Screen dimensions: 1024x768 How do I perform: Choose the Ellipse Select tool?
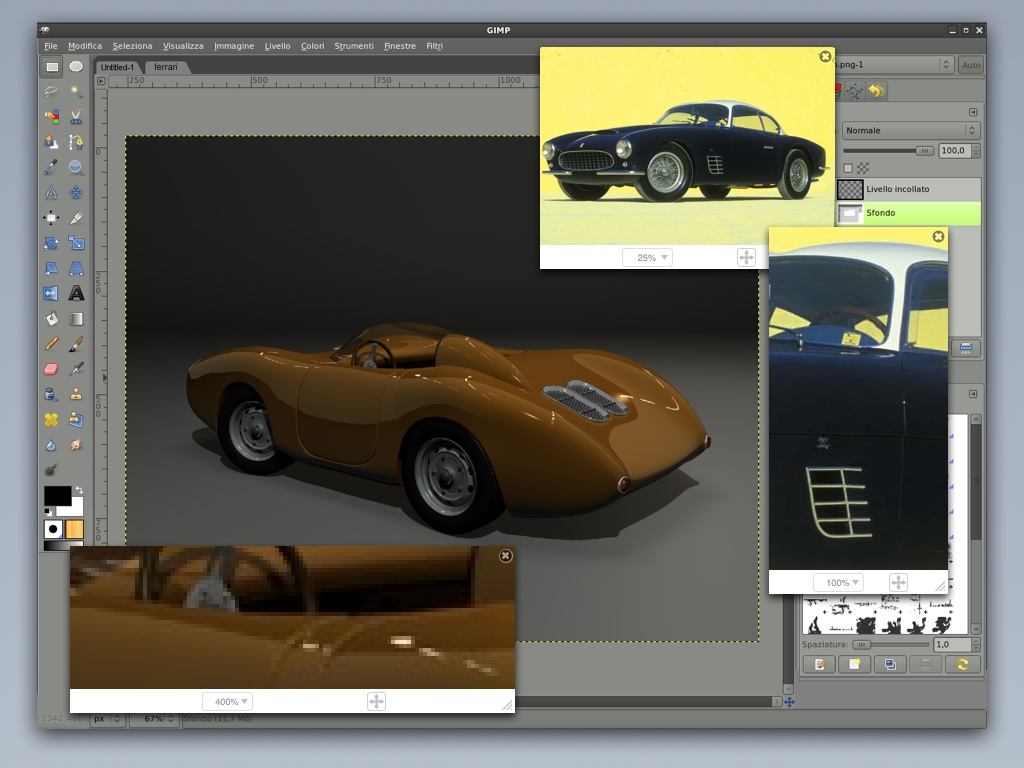(76, 67)
